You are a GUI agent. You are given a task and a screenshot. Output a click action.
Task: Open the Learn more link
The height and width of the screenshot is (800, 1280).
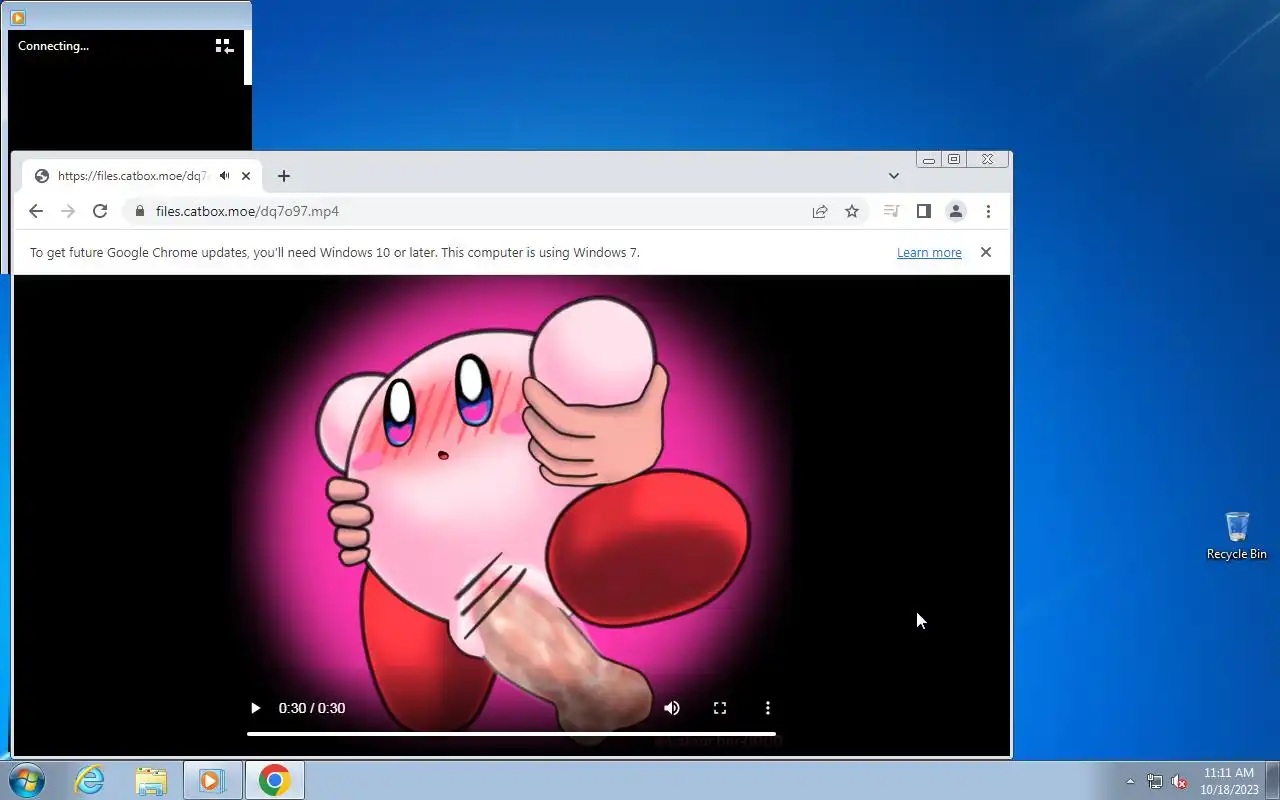[x=929, y=253]
